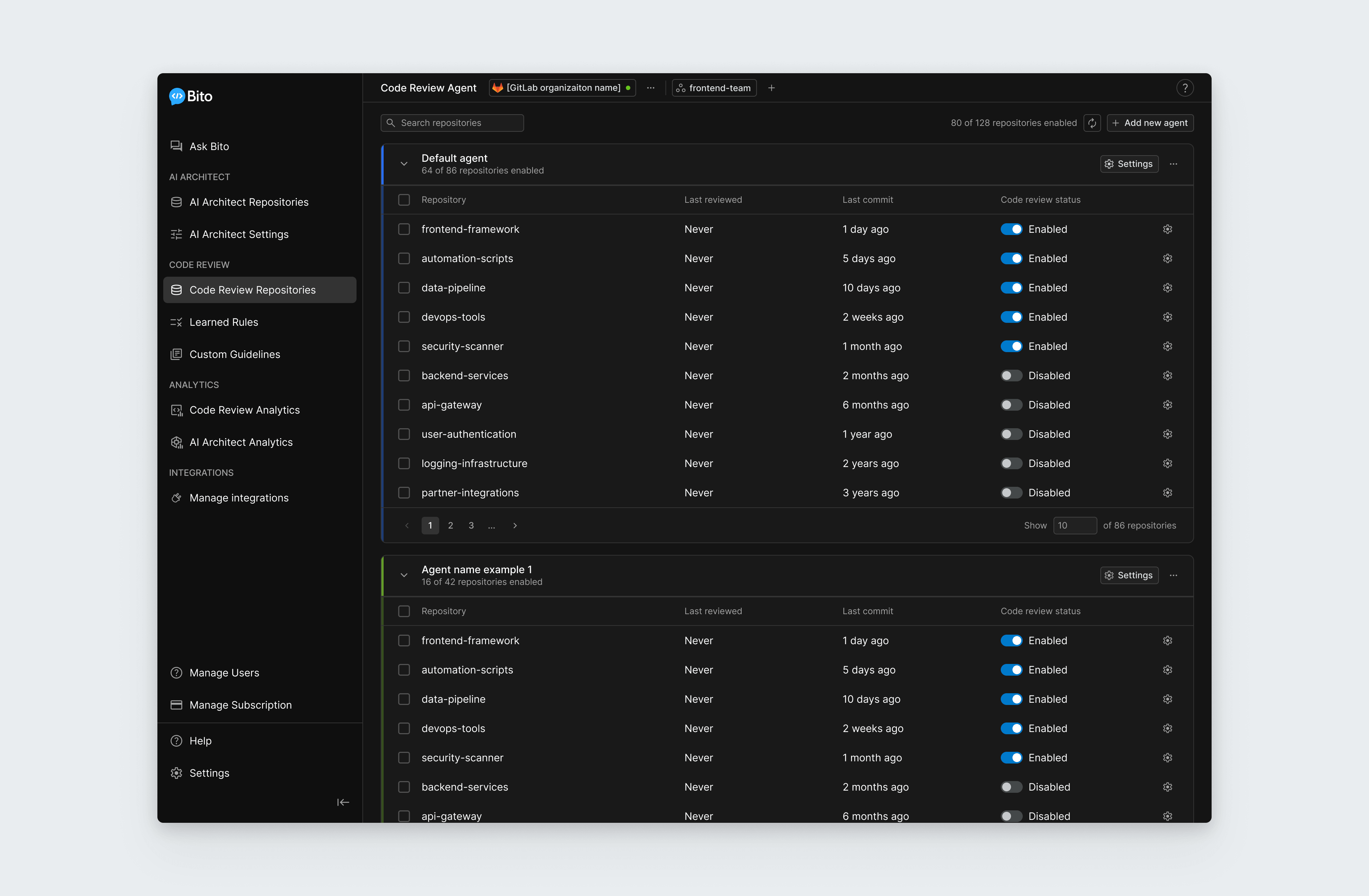This screenshot has height=896, width=1369.
Task: Open Settings at the sidebar bottom
Action: point(260,773)
